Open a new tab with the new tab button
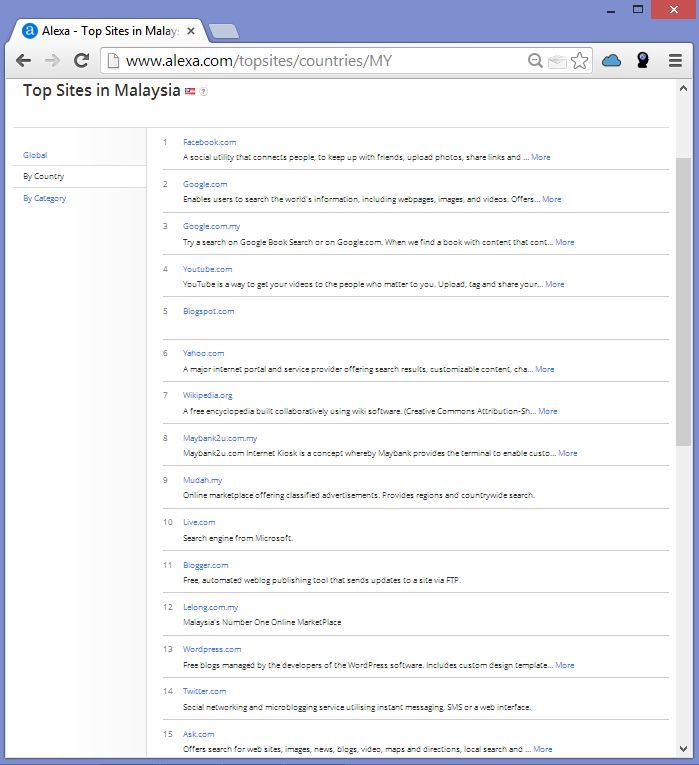 223,31
